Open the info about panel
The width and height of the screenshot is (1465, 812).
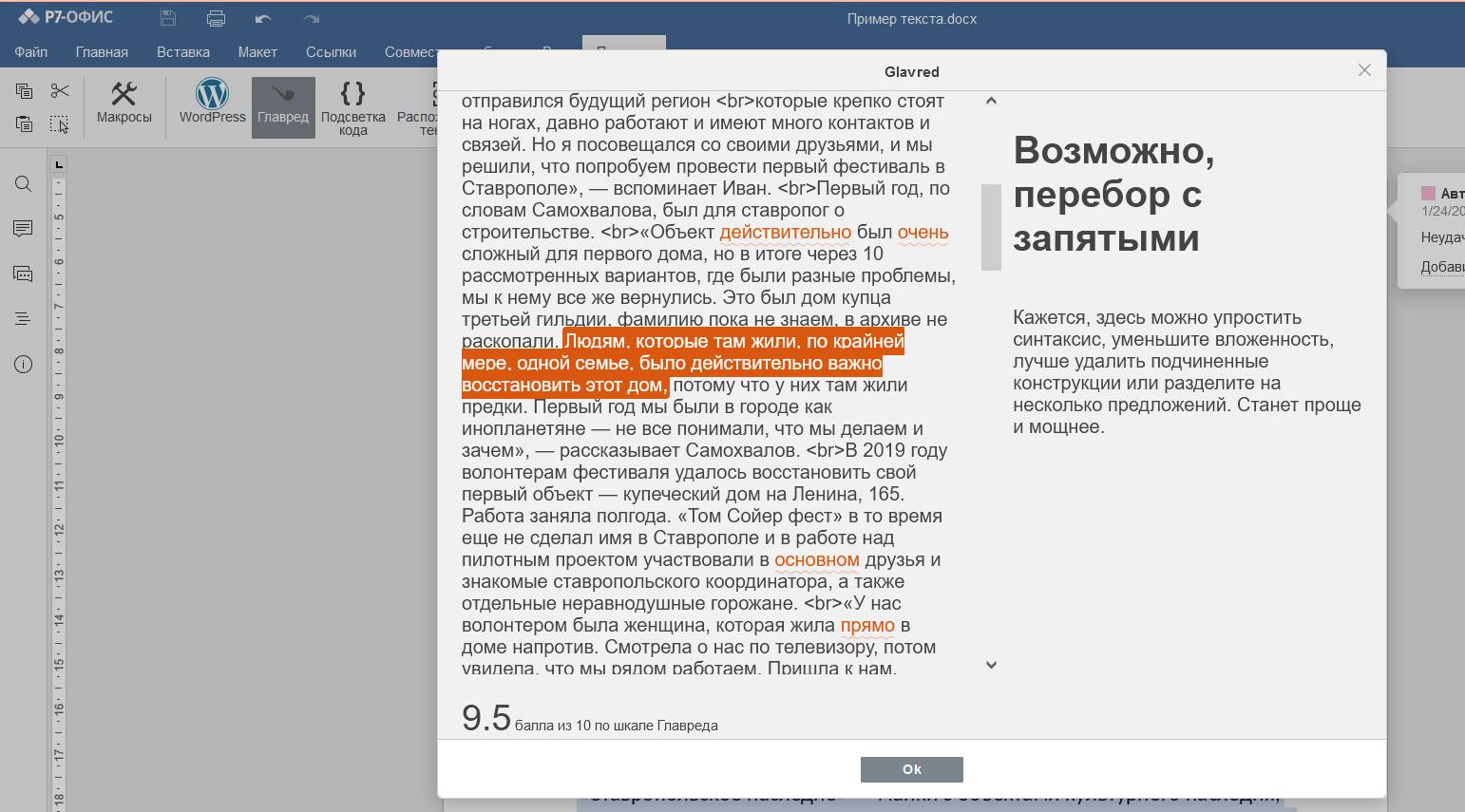(24, 365)
